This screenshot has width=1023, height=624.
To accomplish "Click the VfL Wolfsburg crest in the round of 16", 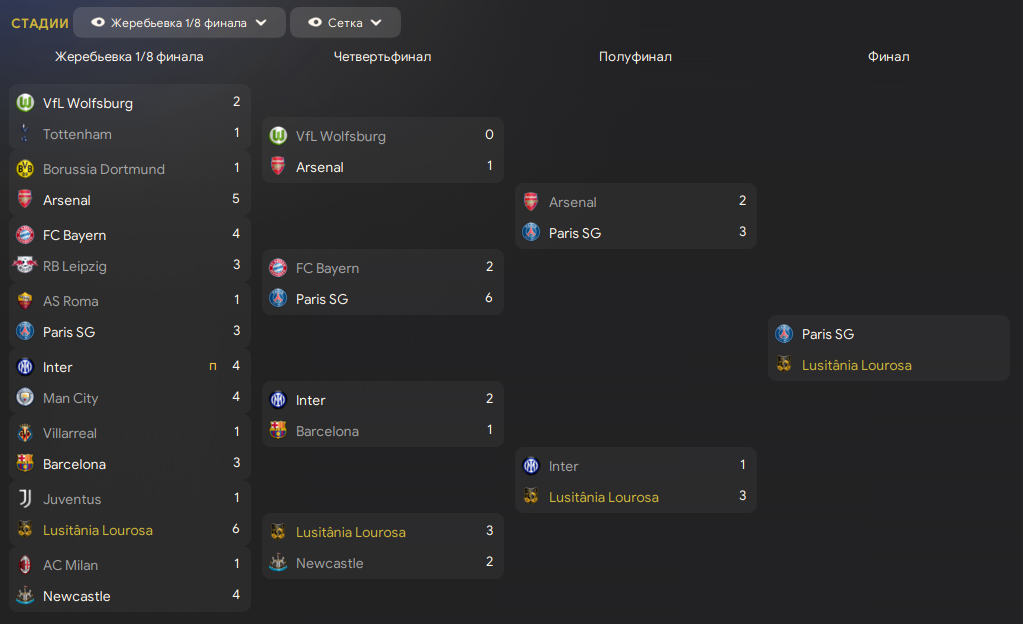I will click(25, 102).
